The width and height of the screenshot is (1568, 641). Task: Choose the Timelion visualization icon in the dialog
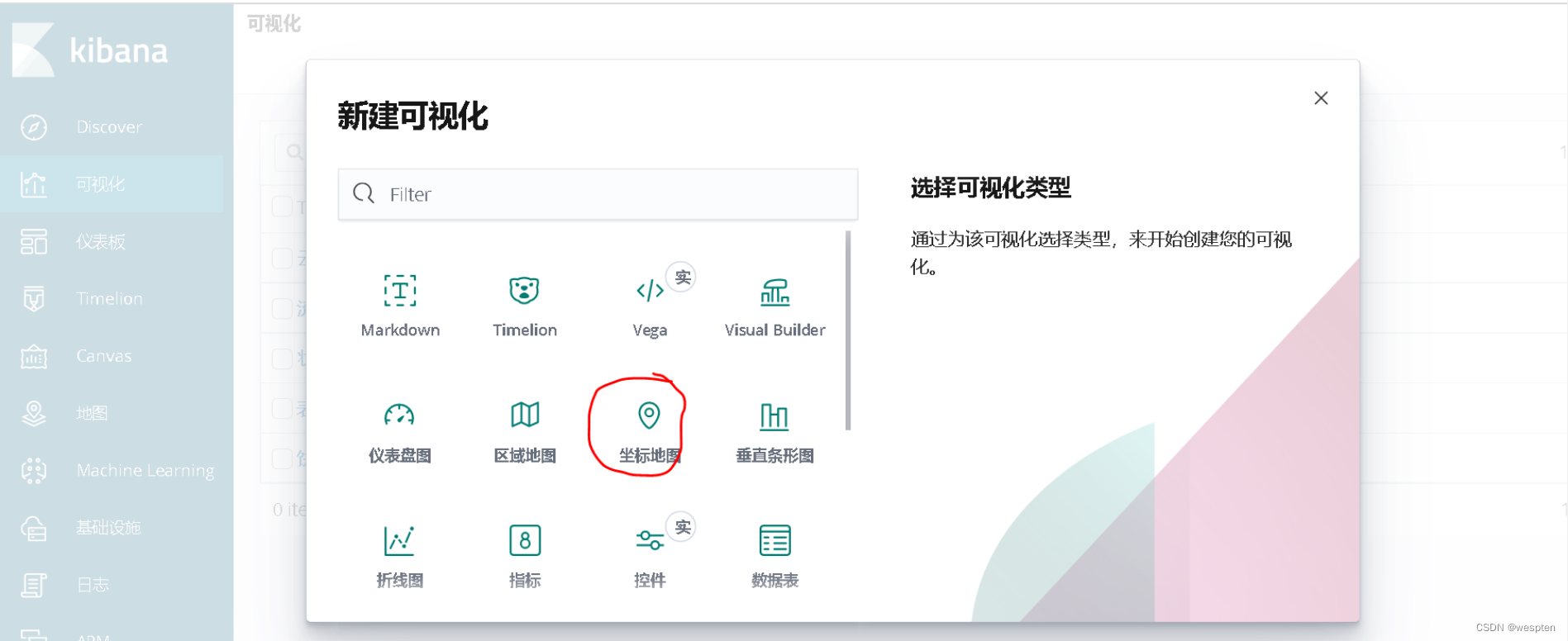524,291
